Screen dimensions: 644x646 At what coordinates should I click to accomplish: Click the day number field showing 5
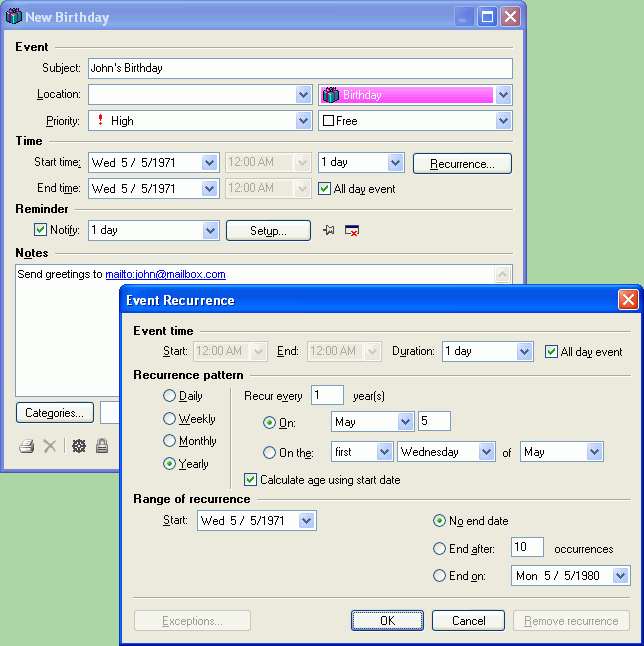(x=434, y=421)
